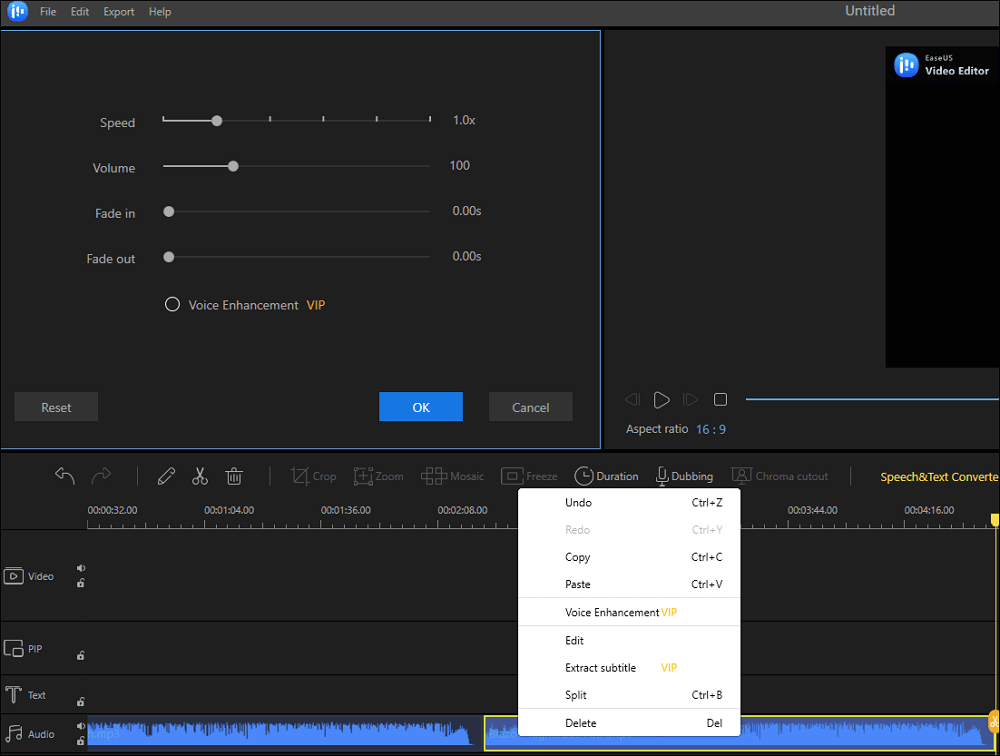Click the scissors split tool
The height and width of the screenshot is (756, 1000).
[x=200, y=476]
